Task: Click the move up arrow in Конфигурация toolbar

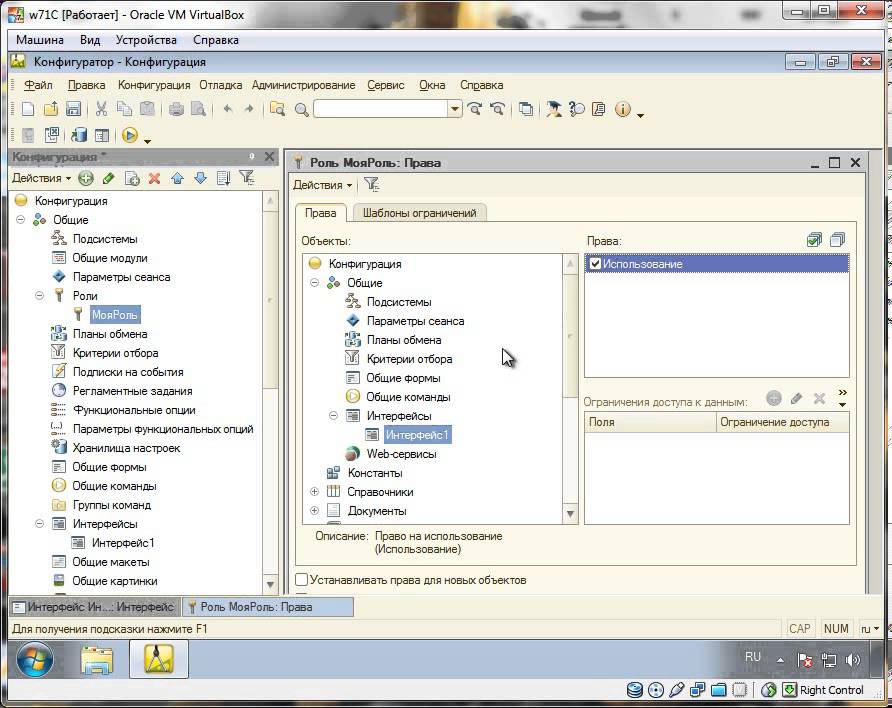Action: coord(177,178)
